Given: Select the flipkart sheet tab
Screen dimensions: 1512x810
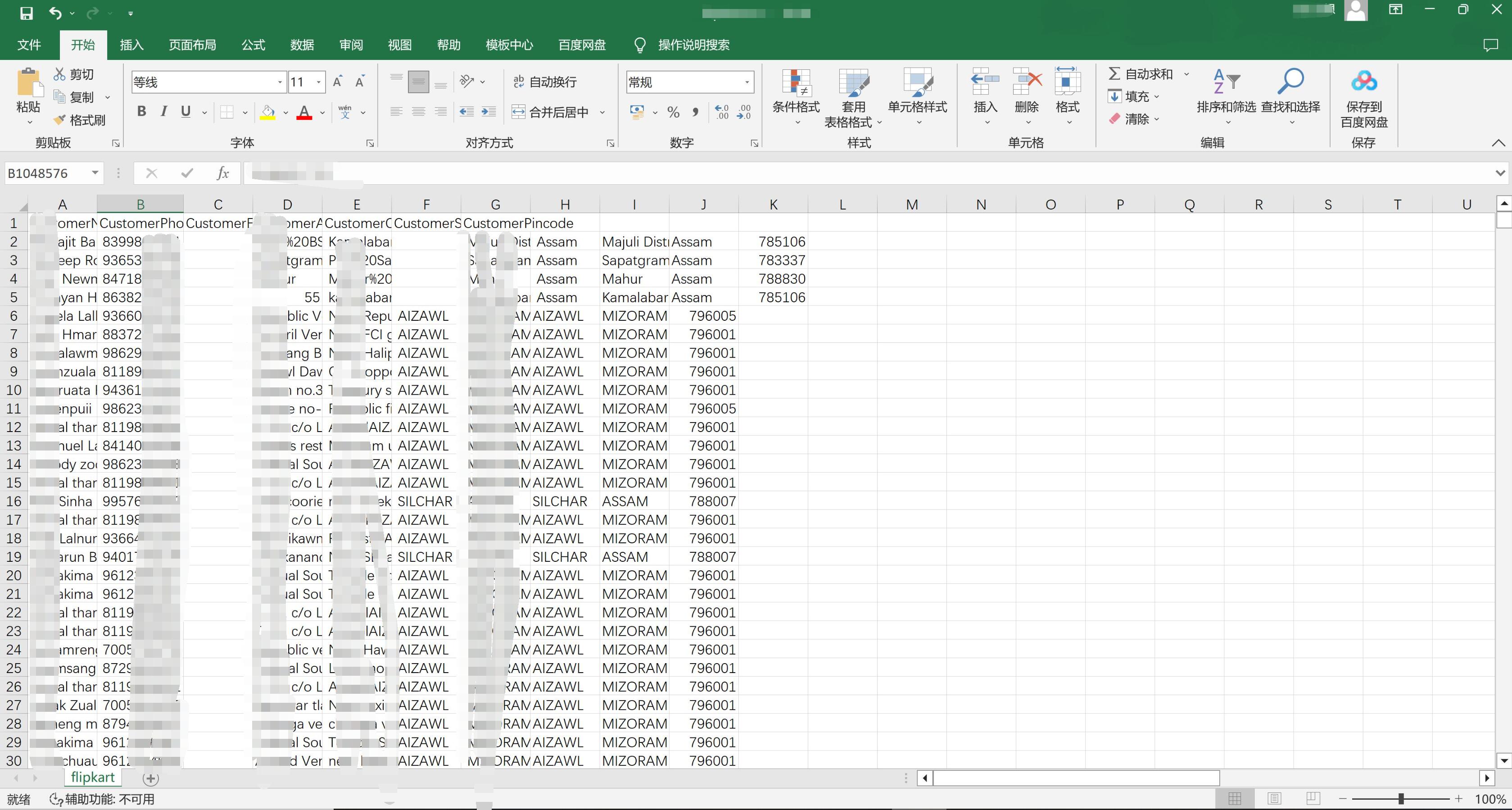Looking at the screenshot, I should tap(93, 777).
